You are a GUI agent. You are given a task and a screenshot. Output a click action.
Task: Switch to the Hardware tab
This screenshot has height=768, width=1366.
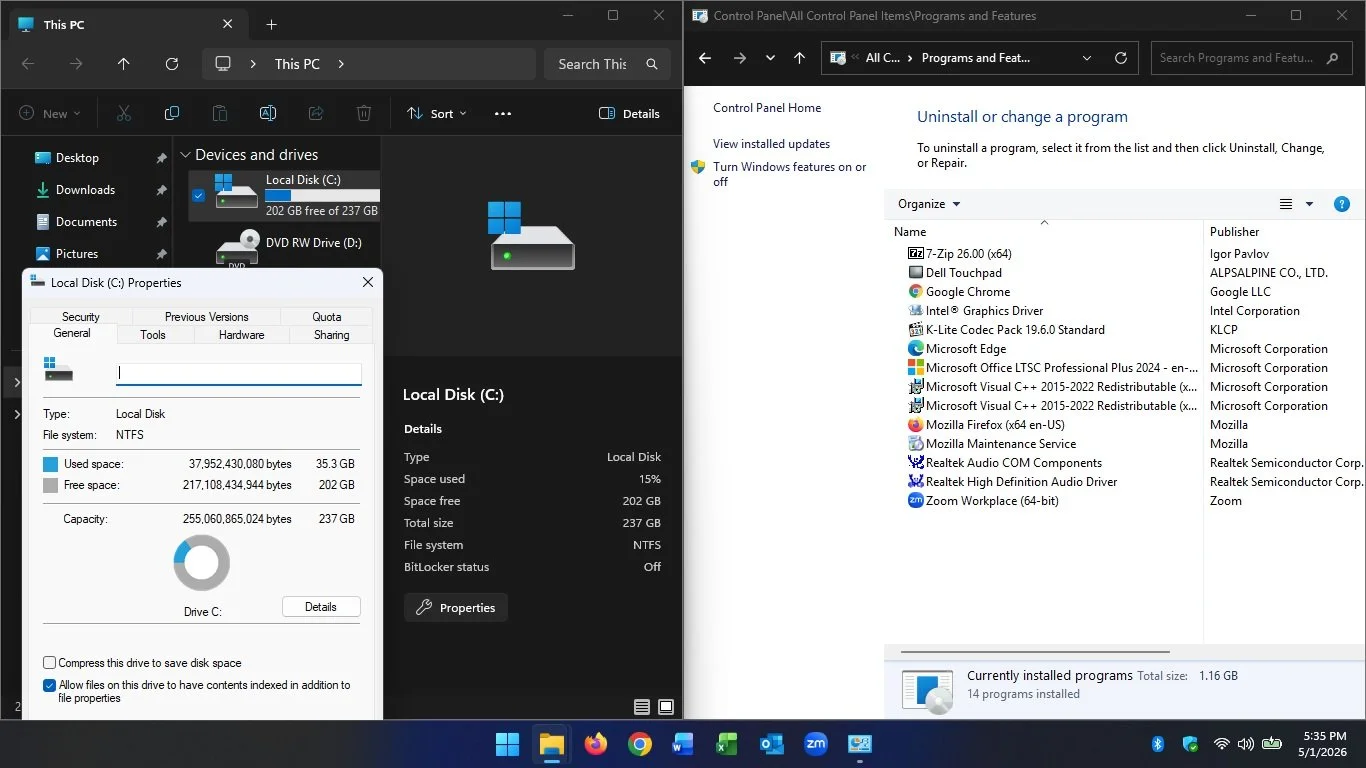click(x=242, y=335)
